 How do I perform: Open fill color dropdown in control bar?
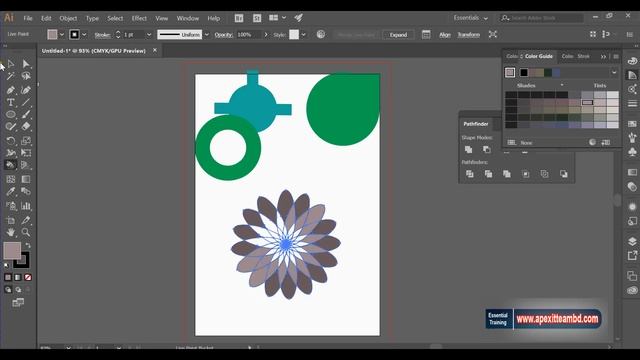pos(62,35)
